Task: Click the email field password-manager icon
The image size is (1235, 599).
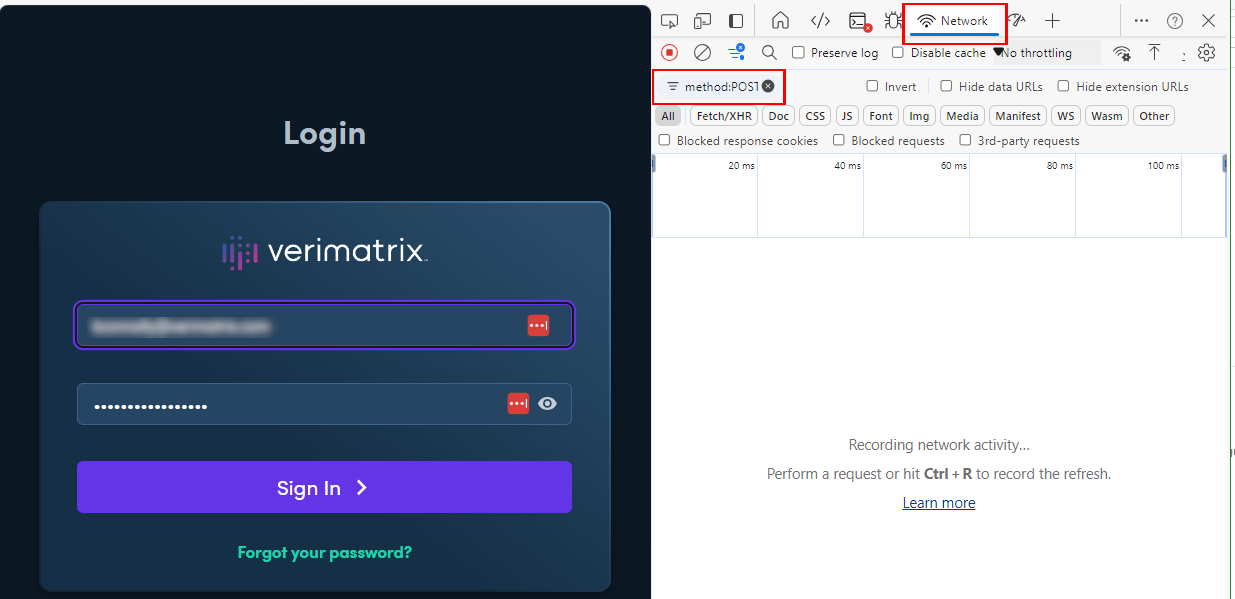Action: tap(538, 325)
